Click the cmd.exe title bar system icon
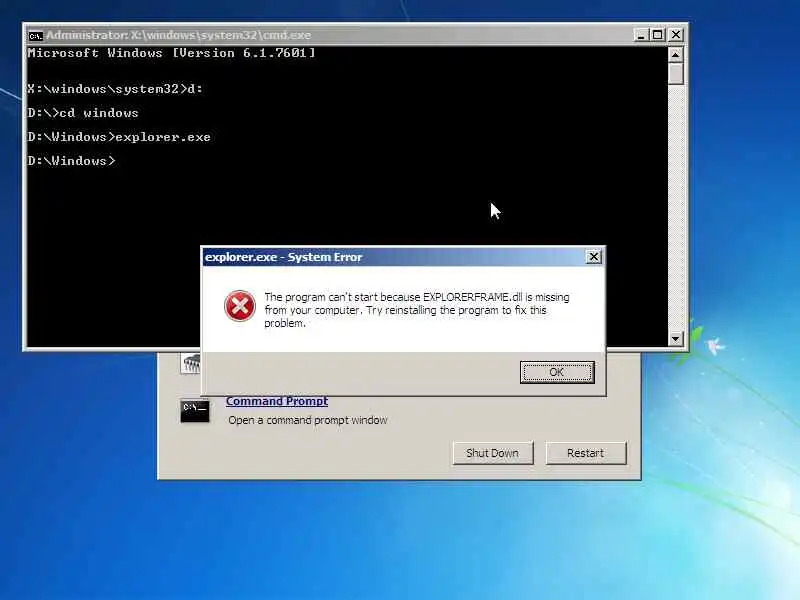Screen dimensions: 800x600 pyautogui.click(x=35, y=35)
